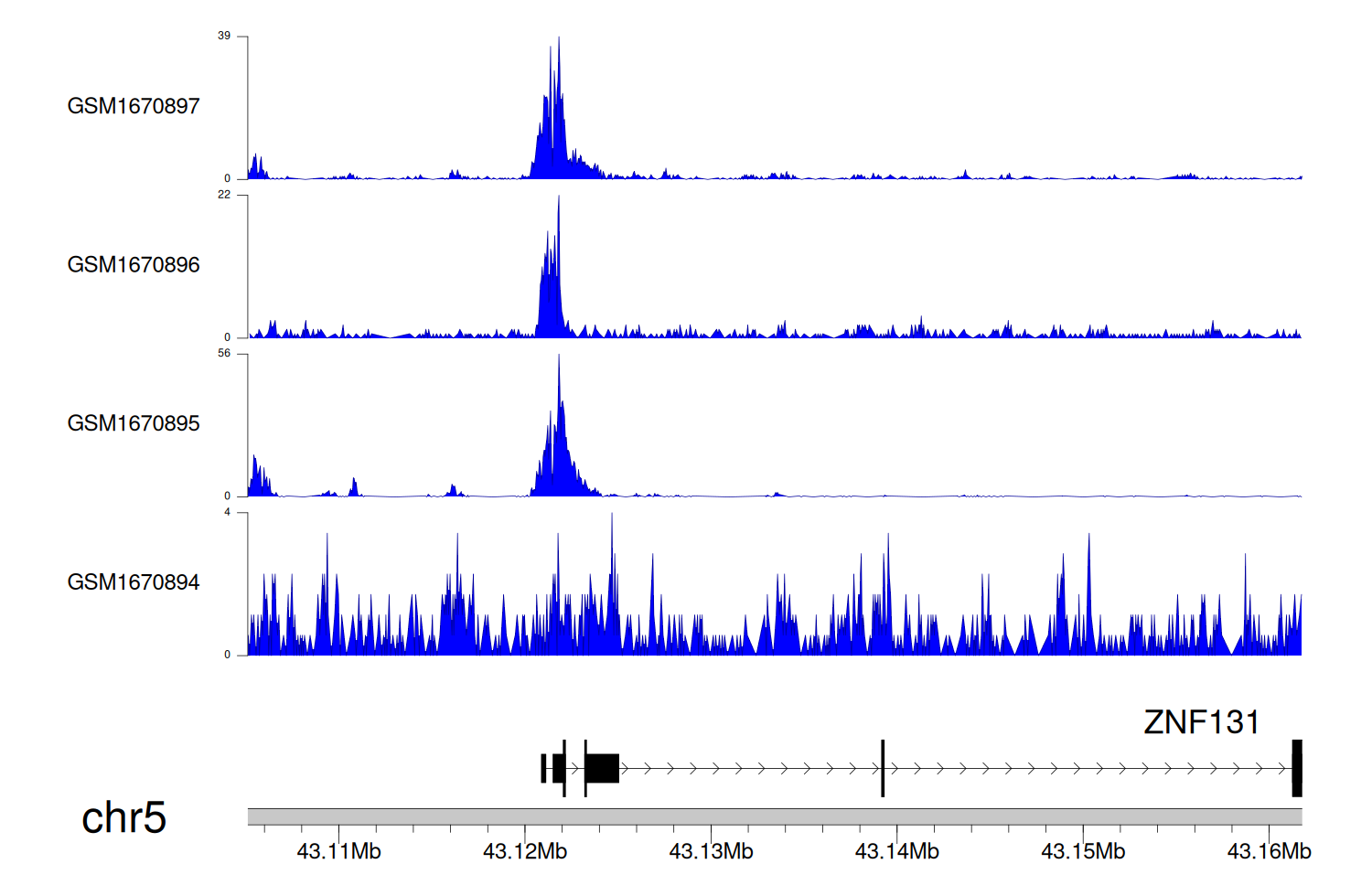Click the GSM1670897 track label
1372x896 pixels.
(134, 106)
